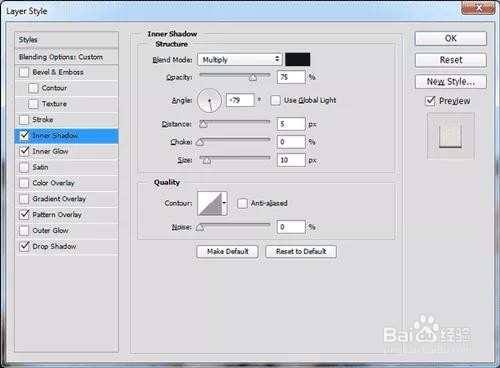Confirm with the OK button

451,38
